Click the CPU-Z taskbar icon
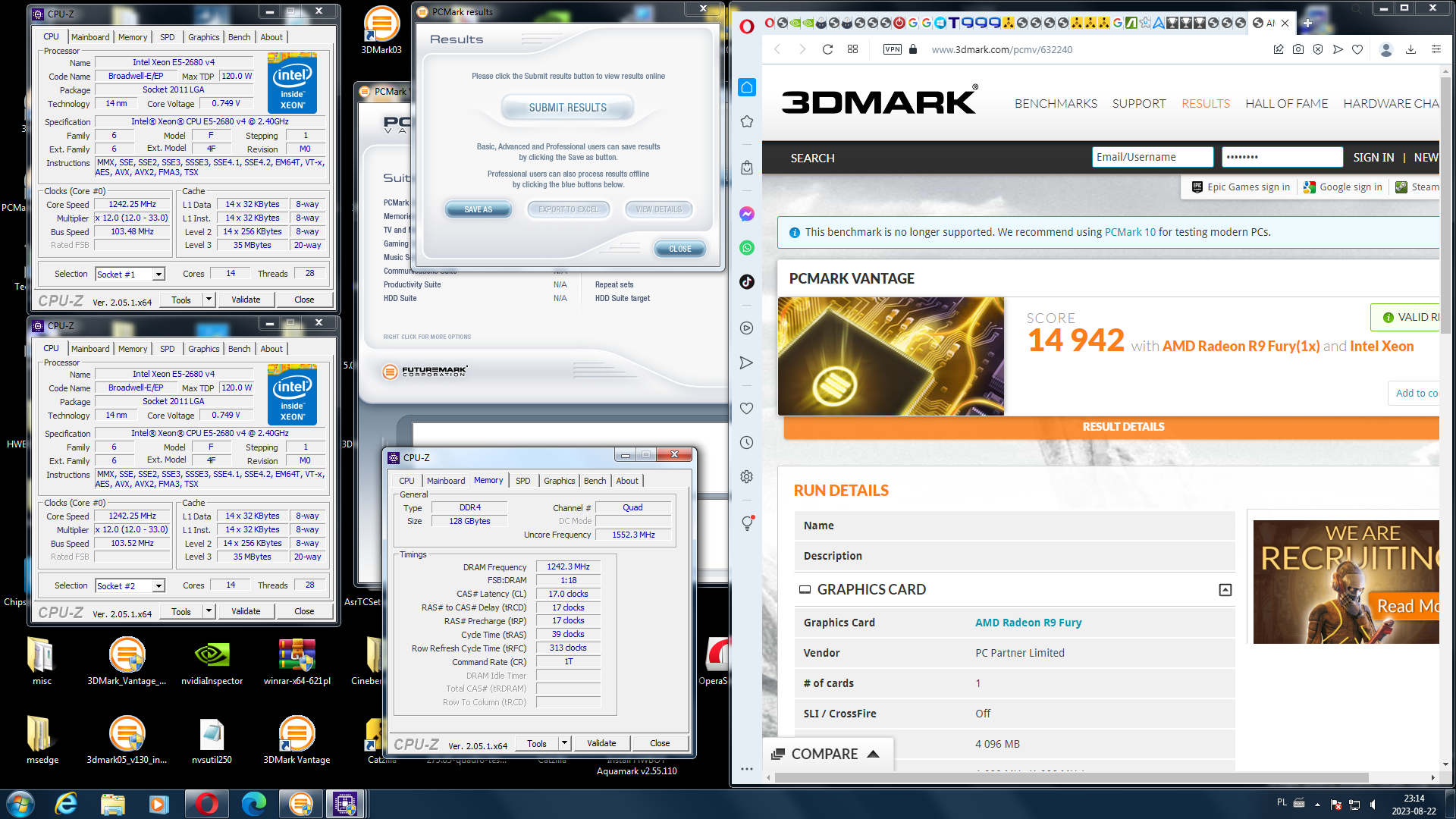 pos(345,803)
